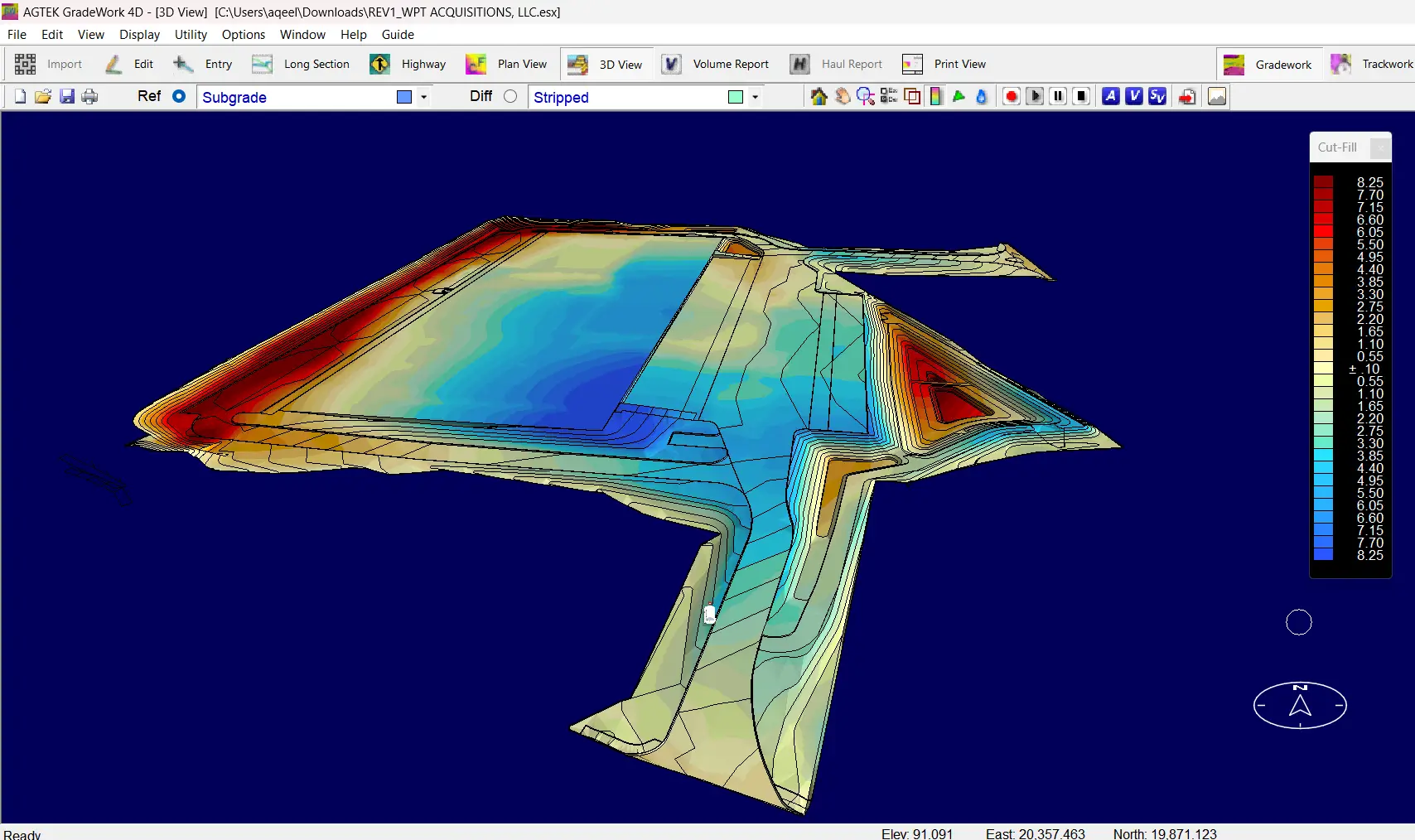Expand the Subgrade surface dropdown arrow
Viewport: 1415px width, 840px height.
coord(423,97)
